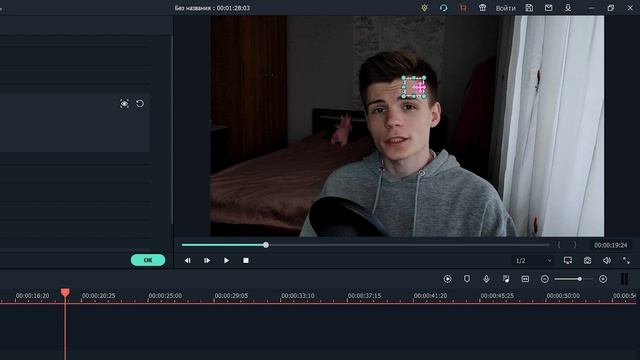The width and height of the screenshot is (640, 360).
Task: Zoom in the timeline with the plus circle
Action: click(603, 279)
